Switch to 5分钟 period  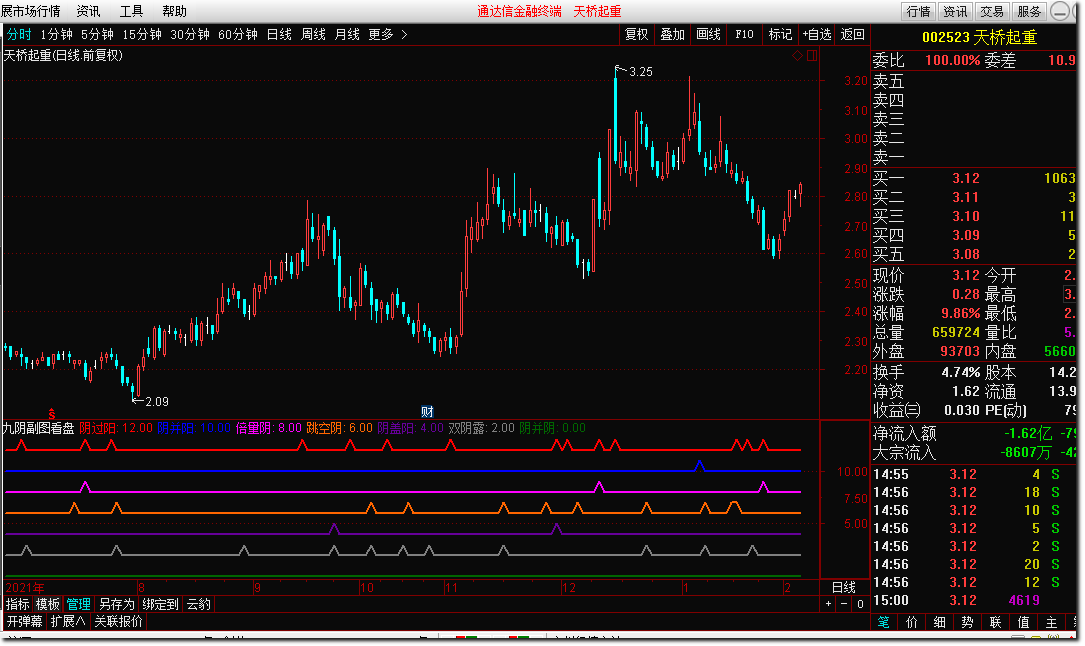97,34
